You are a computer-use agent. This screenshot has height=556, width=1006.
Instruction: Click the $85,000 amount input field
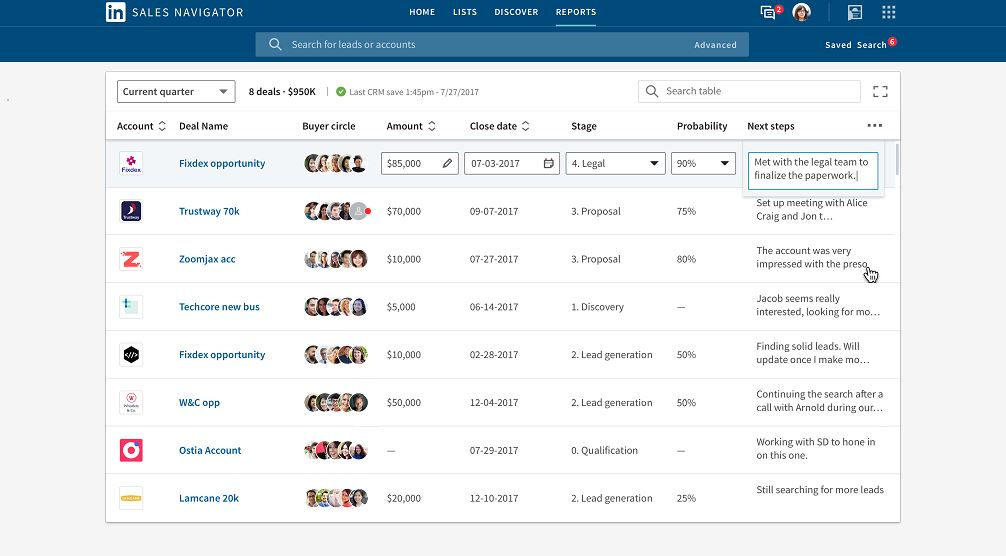tap(420, 164)
